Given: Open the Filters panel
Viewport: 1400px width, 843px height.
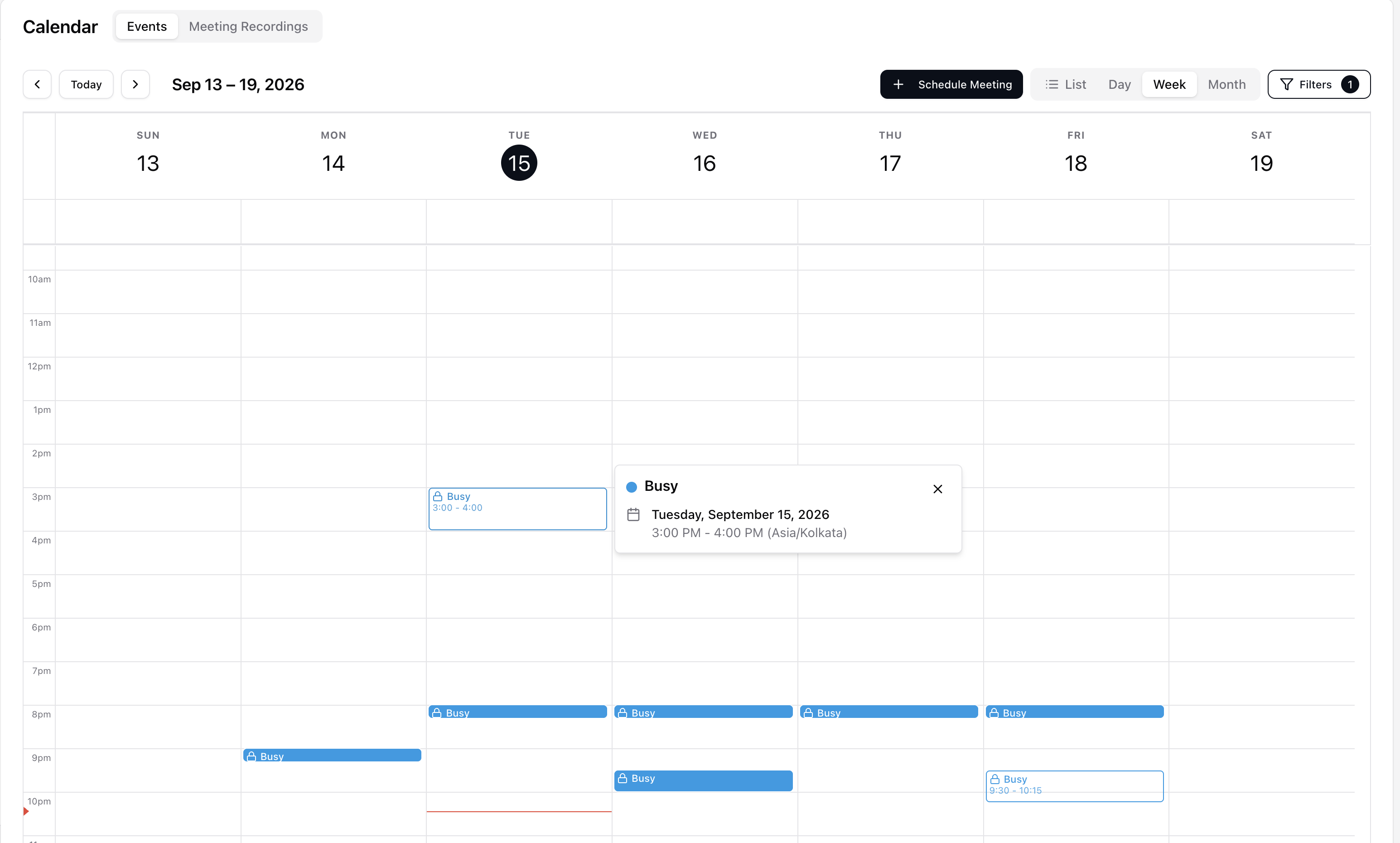Looking at the screenshot, I should coord(1318,84).
